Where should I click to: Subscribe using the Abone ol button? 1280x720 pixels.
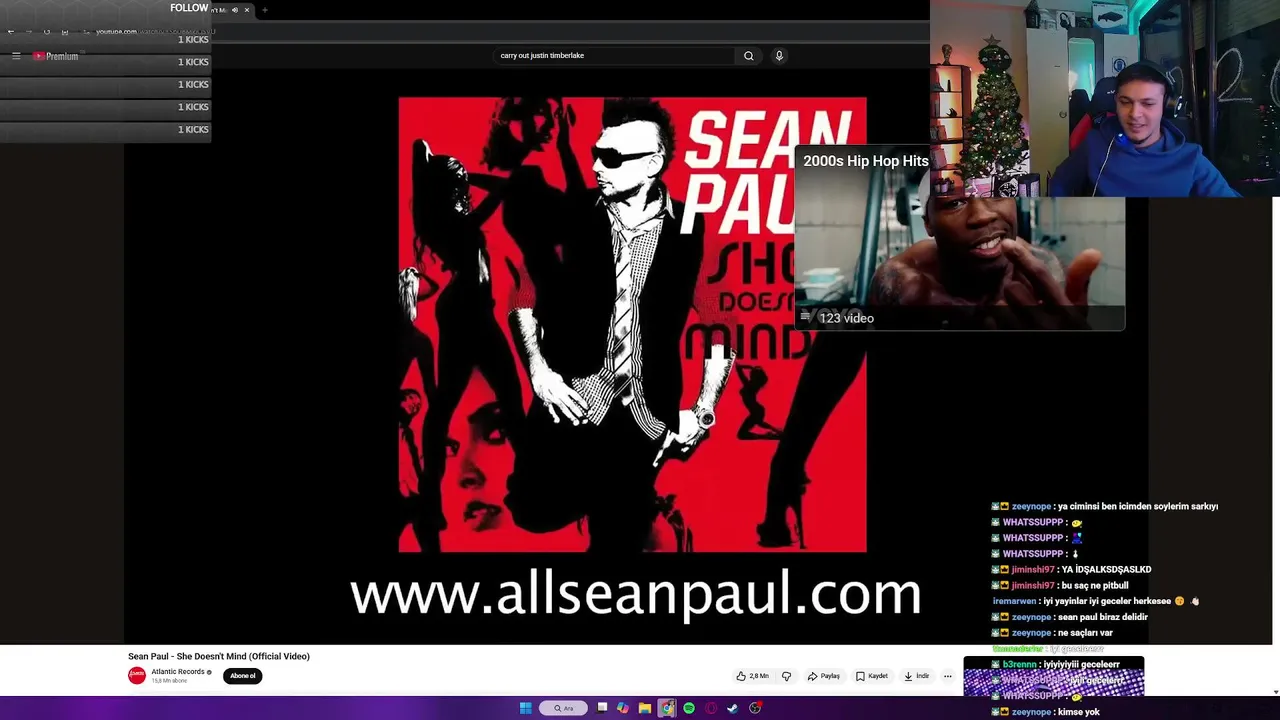pyautogui.click(x=243, y=676)
